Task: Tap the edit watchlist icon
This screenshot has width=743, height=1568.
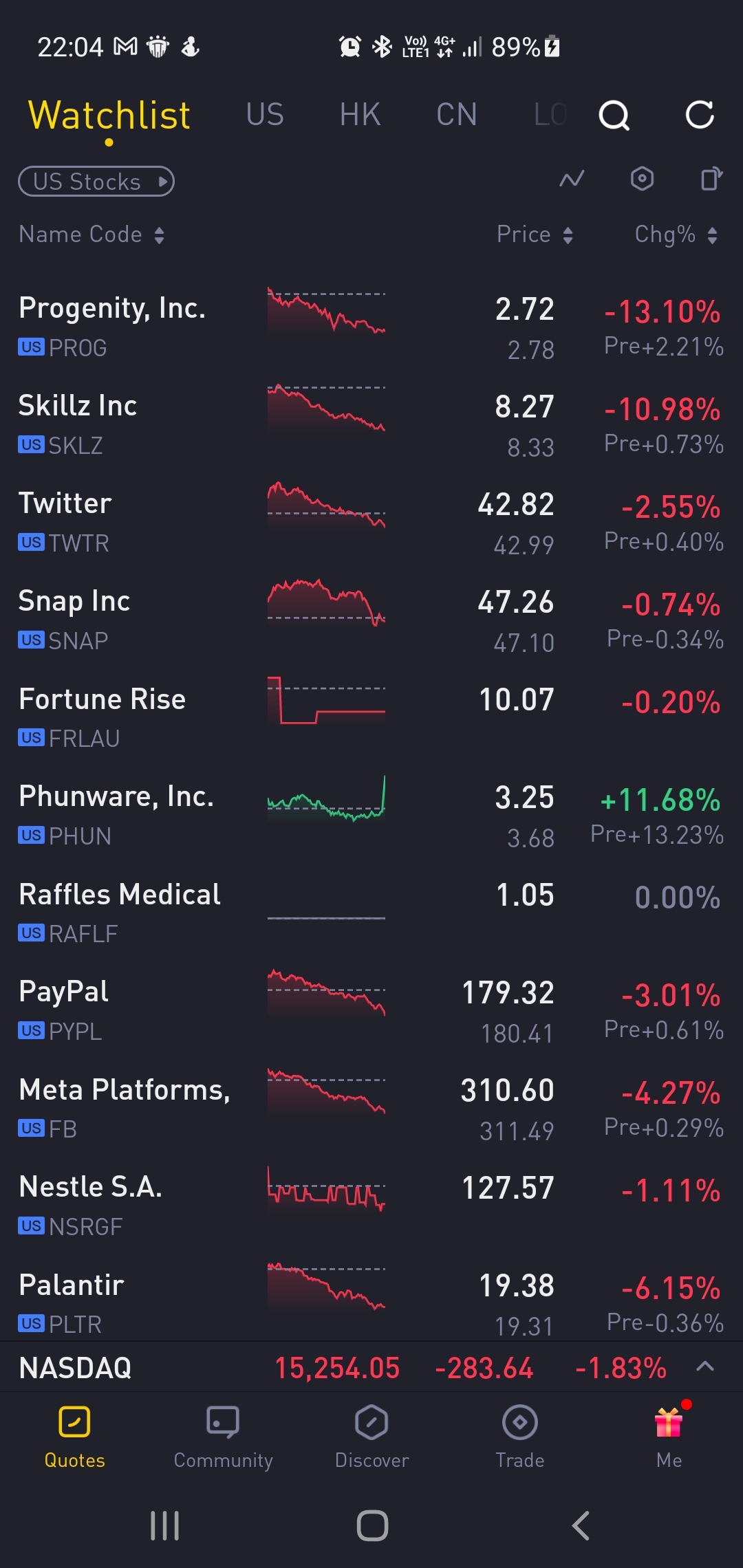Action: tap(711, 179)
